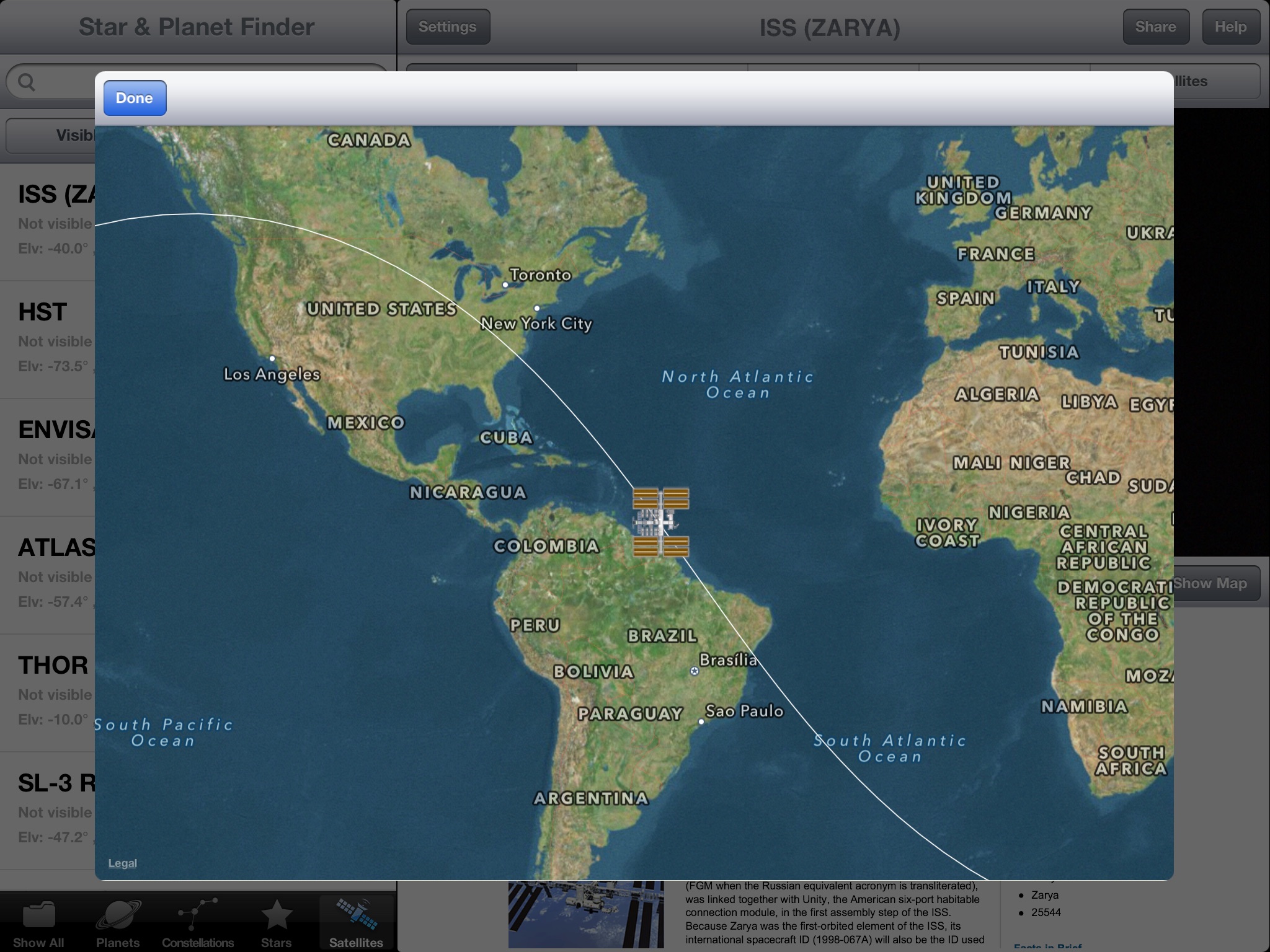Tap the PERU country label
This screenshot has height=952, width=1270.
point(535,625)
